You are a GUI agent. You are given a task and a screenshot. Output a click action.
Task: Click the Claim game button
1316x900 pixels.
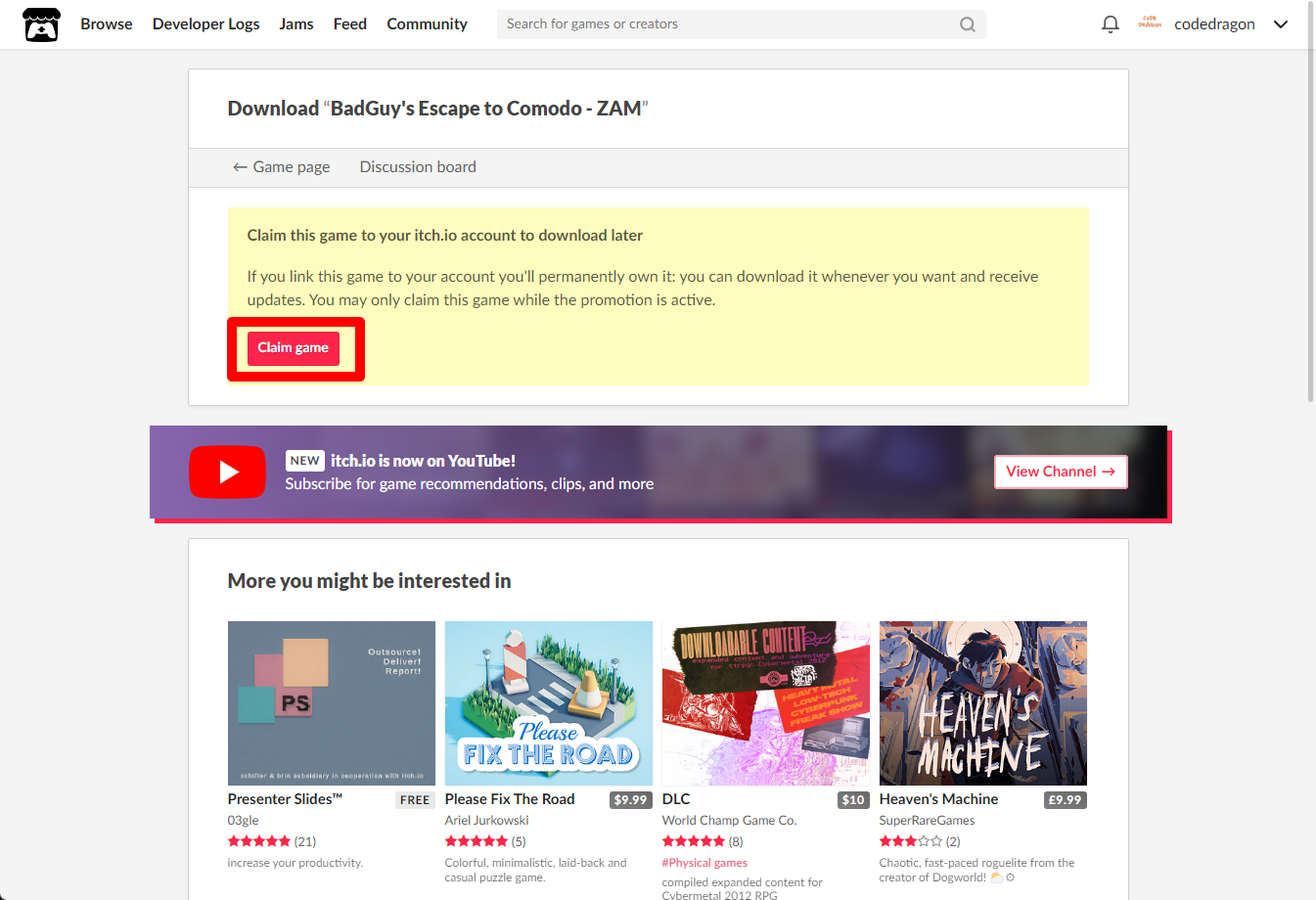294,348
